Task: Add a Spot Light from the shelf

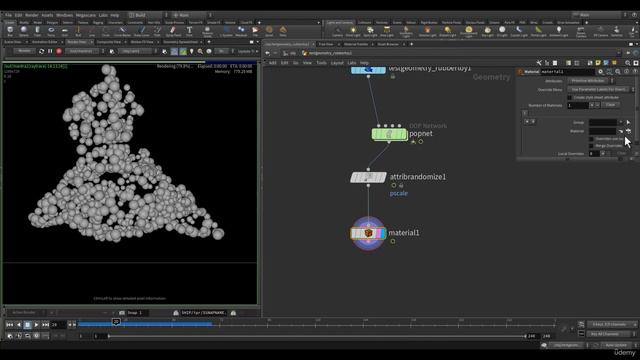Action: pos(370,31)
